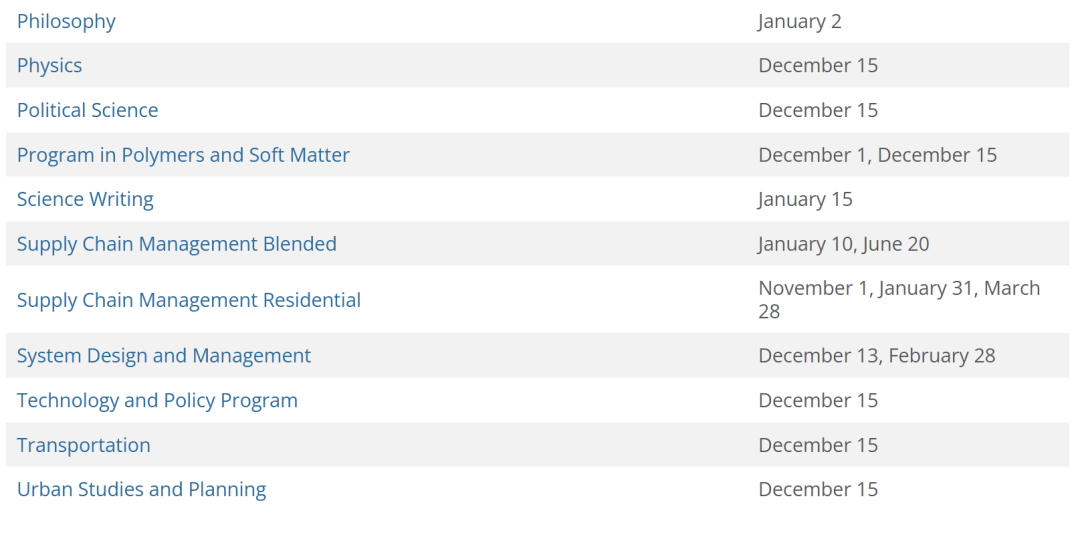Click the December 13, February 28 deadline
1080x551 pixels.
(x=877, y=355)
